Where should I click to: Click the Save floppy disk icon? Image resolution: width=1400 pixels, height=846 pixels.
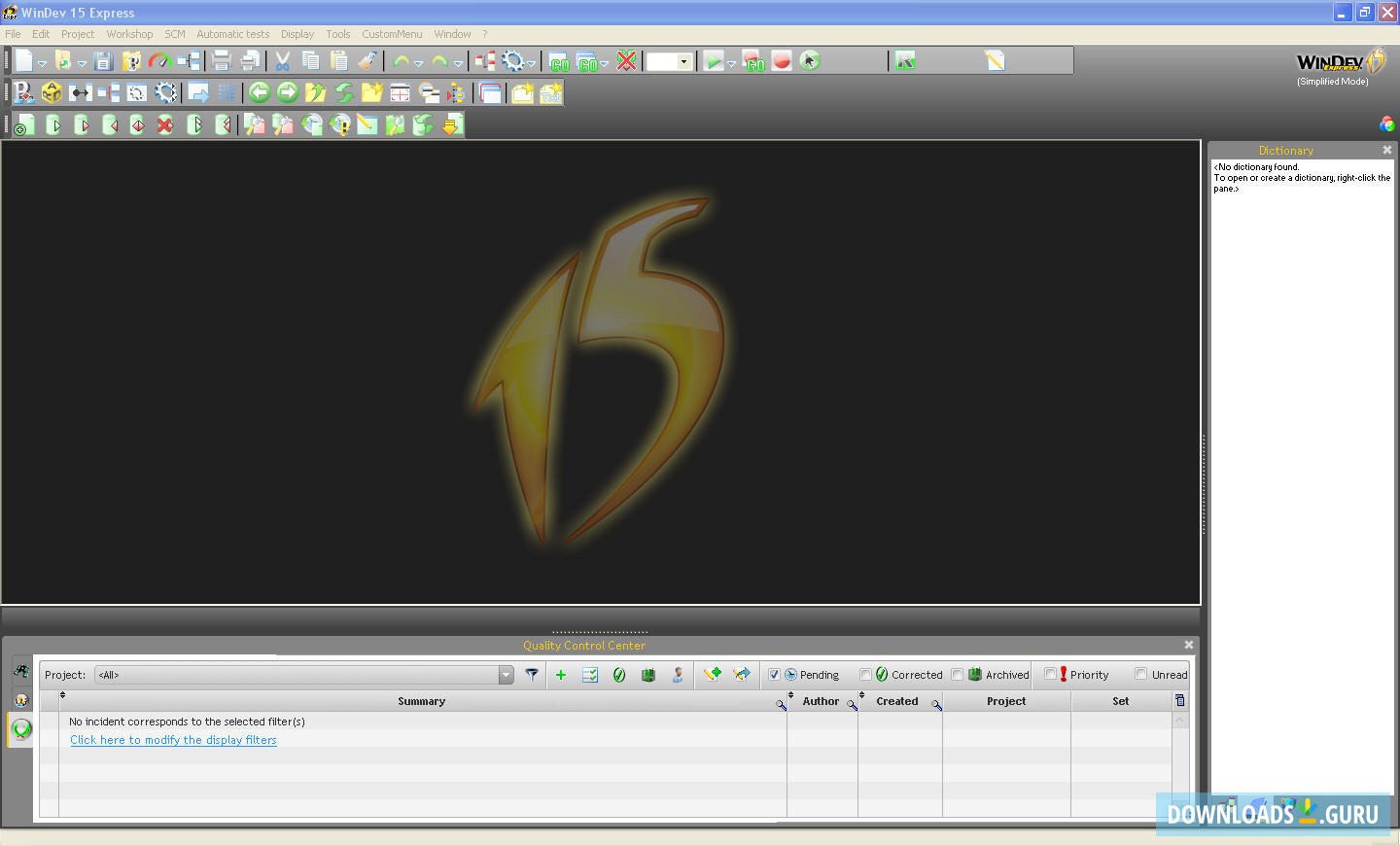103,61
